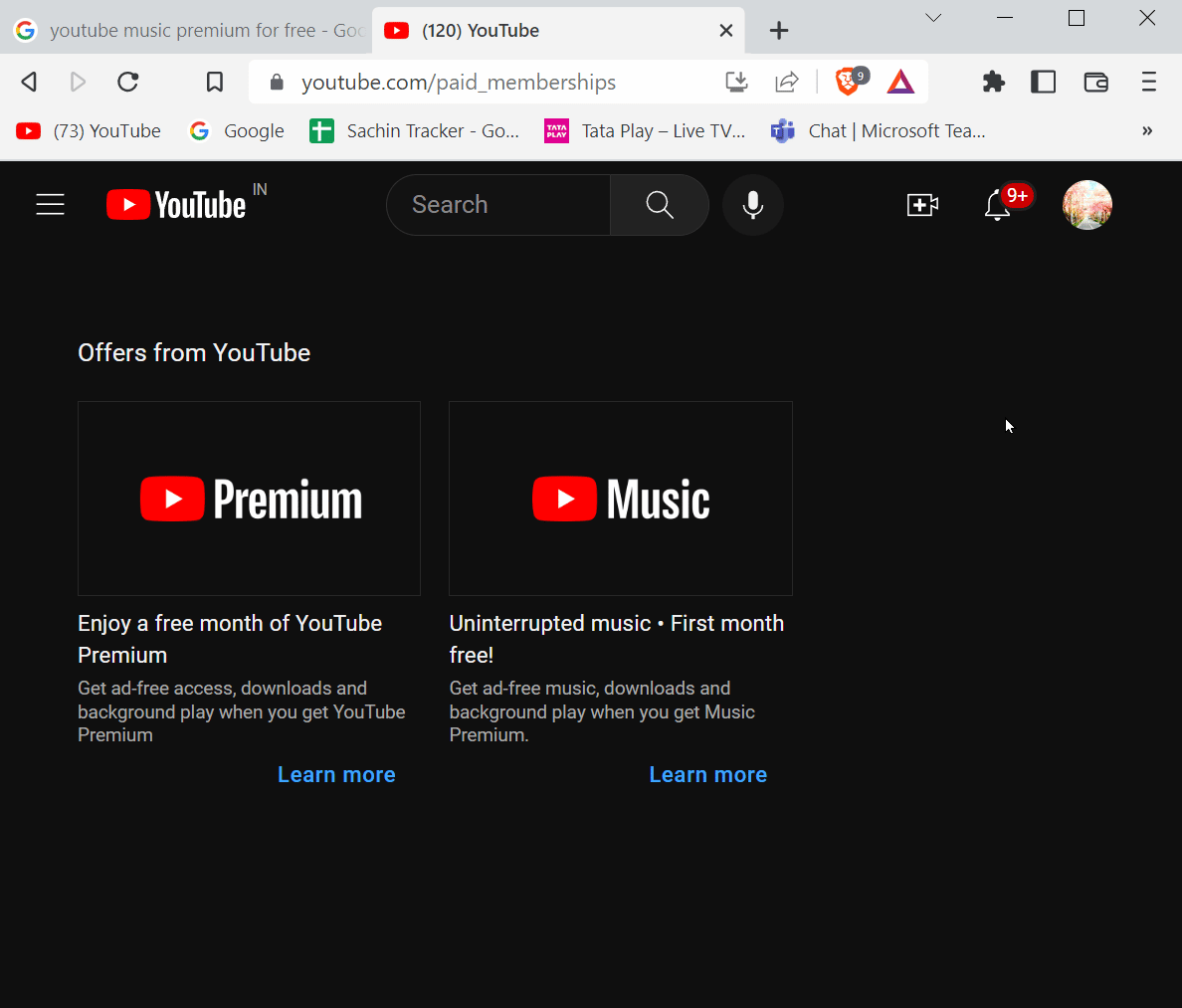The height and width of the screenshot is (1008, 1182).
Task: Toggle the browser sidebar panel
Action: 1044,82
